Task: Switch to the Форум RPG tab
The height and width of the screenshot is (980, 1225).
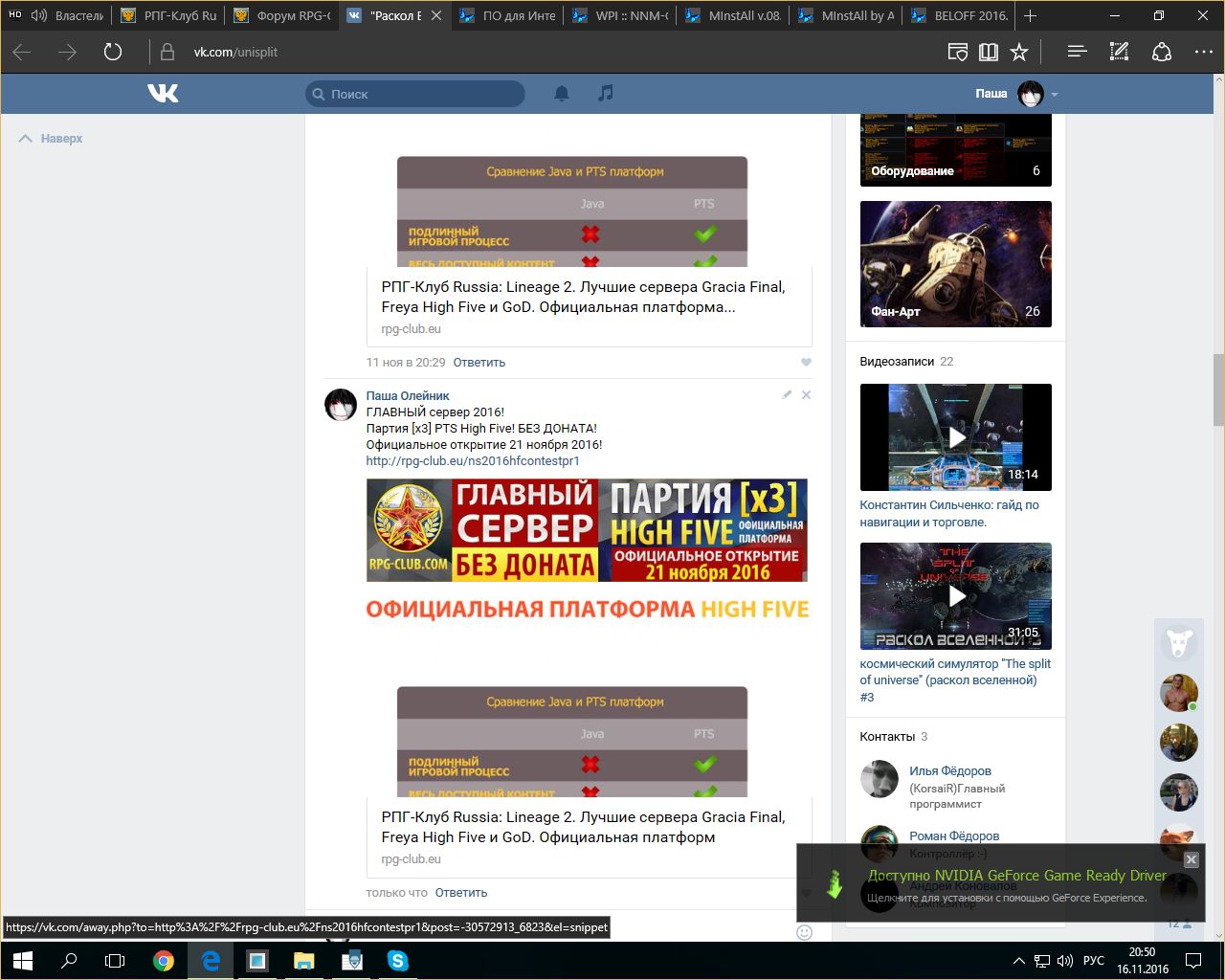Action: click(282, 15)
